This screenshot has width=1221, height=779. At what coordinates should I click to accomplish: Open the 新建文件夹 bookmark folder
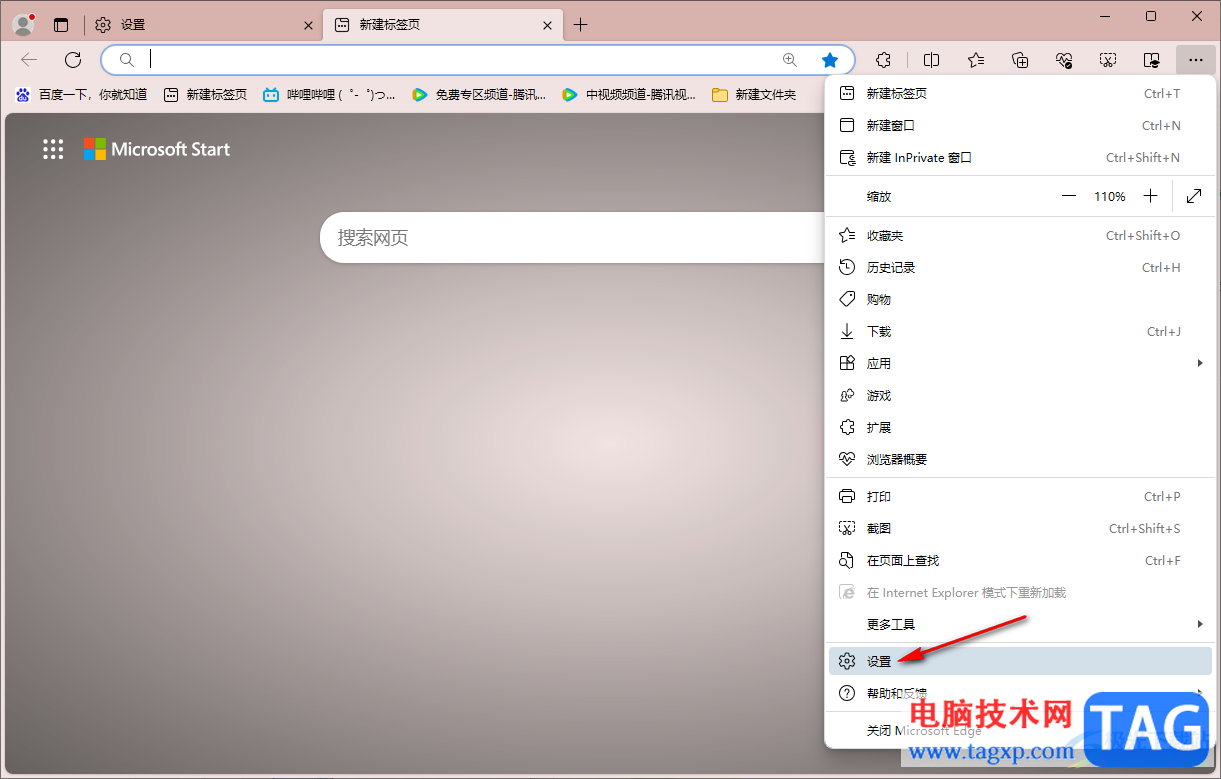(x=754, y=95)
